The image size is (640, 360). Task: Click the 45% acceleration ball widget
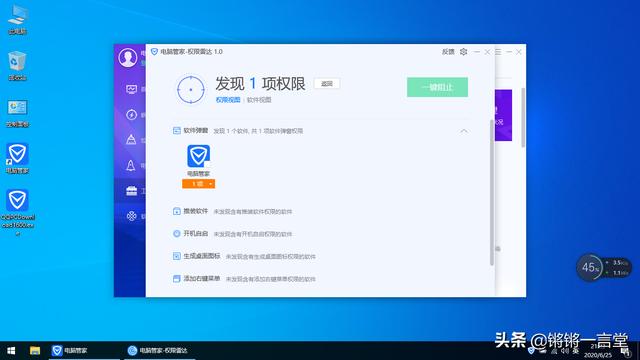pyautogui.click(x=589, y=268)
